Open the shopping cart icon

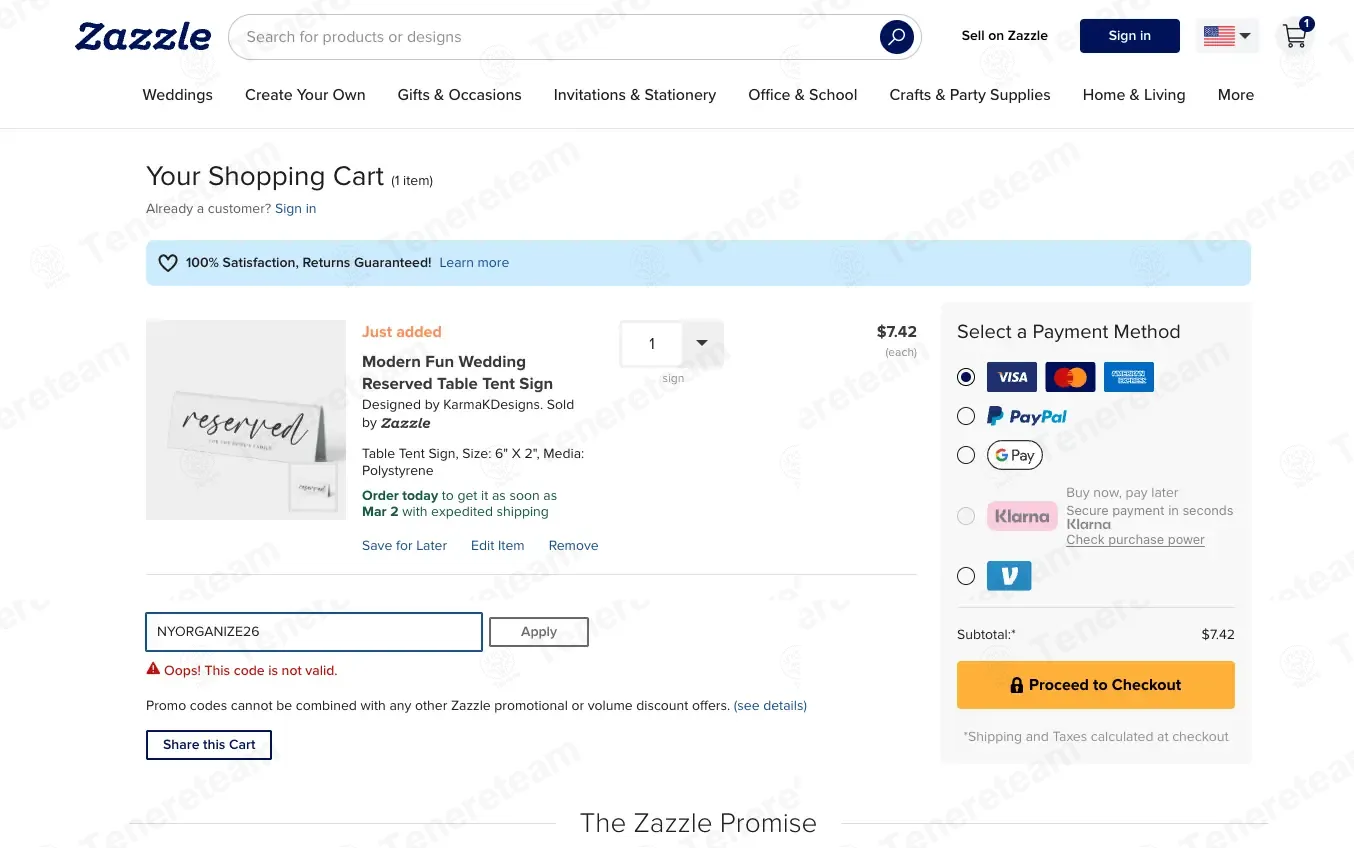[x=1296, y=36]
